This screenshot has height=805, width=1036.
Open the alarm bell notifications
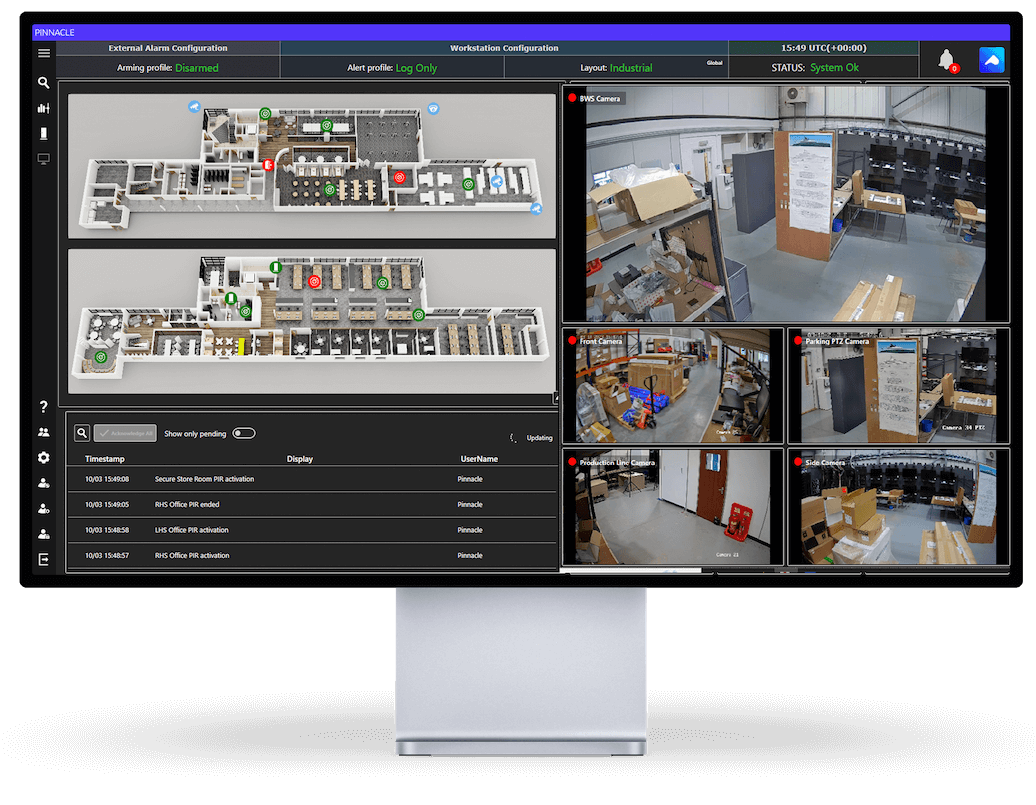pos(946,60)
